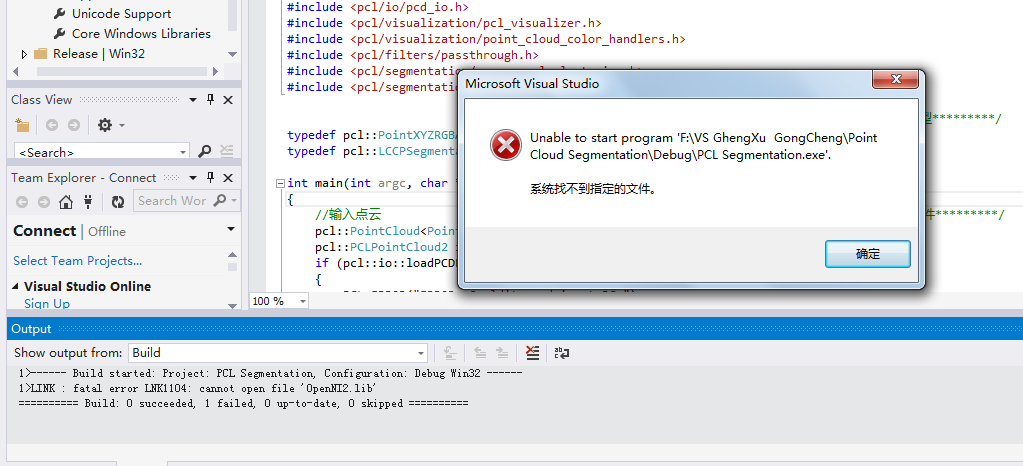
Task: Toggle auto-hide pin on Class View
Action: [x=210, y=100]
